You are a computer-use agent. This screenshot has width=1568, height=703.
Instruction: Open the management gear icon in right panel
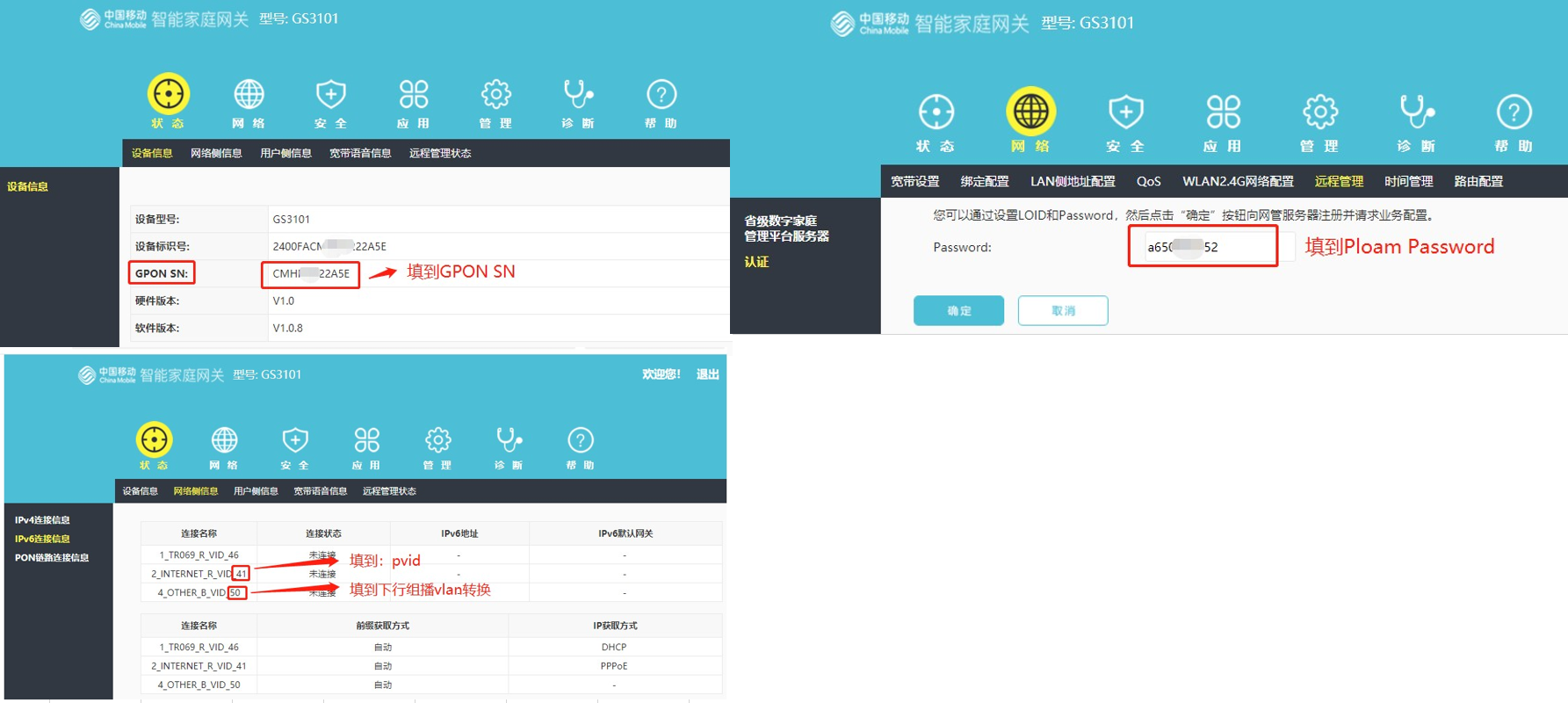coord(1319,112)
